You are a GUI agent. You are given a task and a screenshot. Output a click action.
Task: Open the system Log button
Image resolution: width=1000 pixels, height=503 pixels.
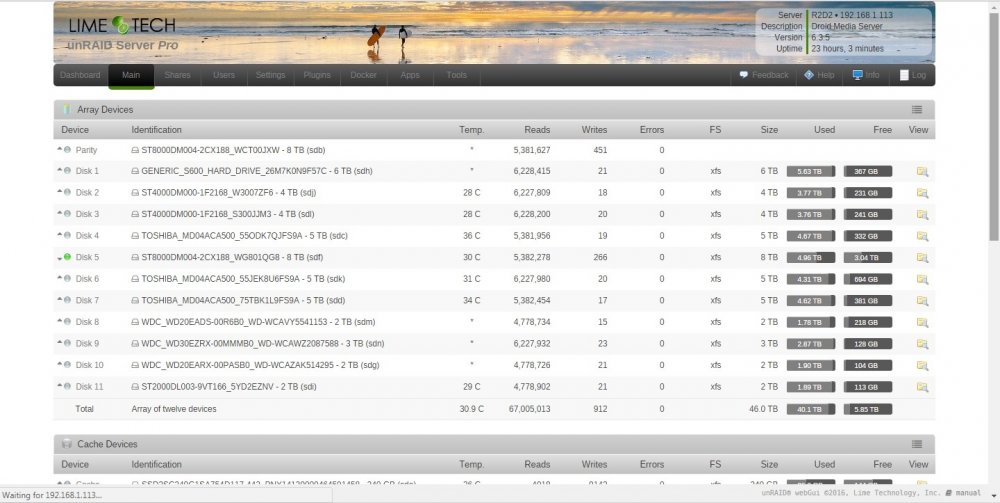click(913, 75)
